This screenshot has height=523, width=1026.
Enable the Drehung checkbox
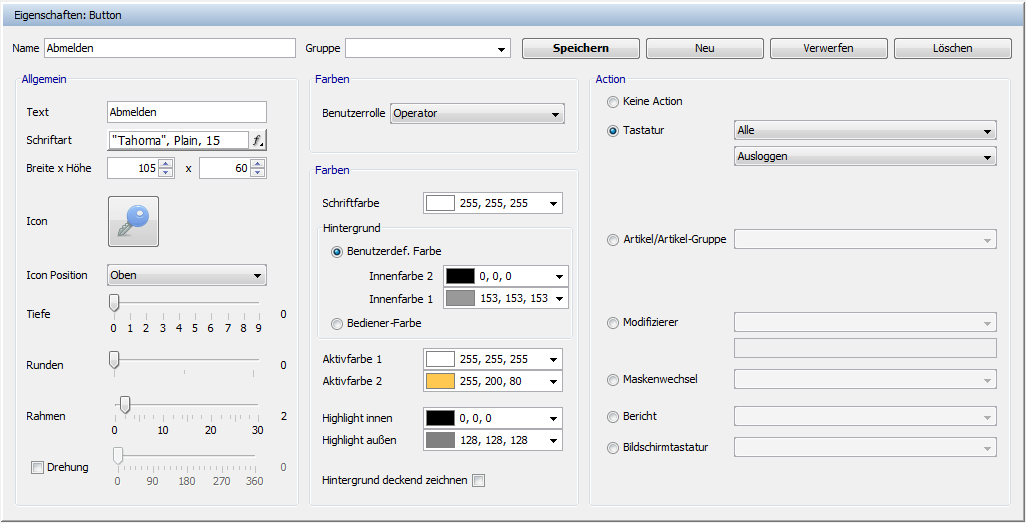37,467
